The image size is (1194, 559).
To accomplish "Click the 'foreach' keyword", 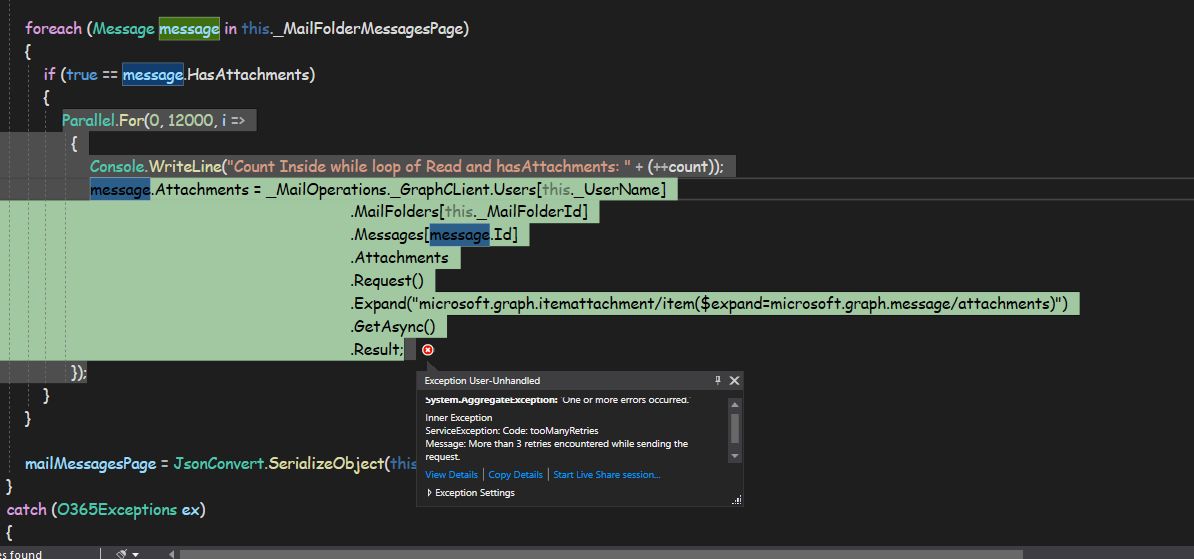I will 53,29.
